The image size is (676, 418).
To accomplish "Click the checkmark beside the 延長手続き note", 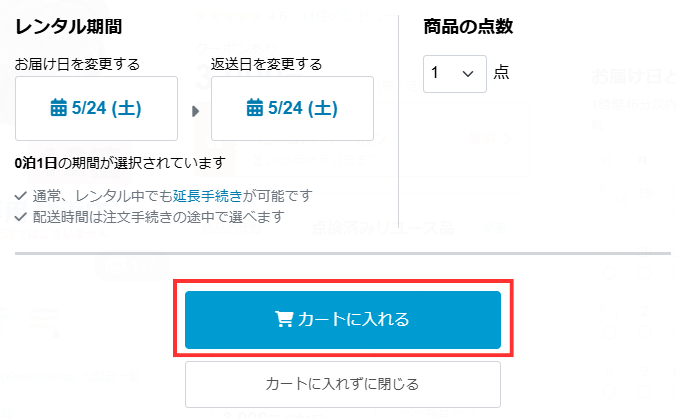I will (21, 196).
